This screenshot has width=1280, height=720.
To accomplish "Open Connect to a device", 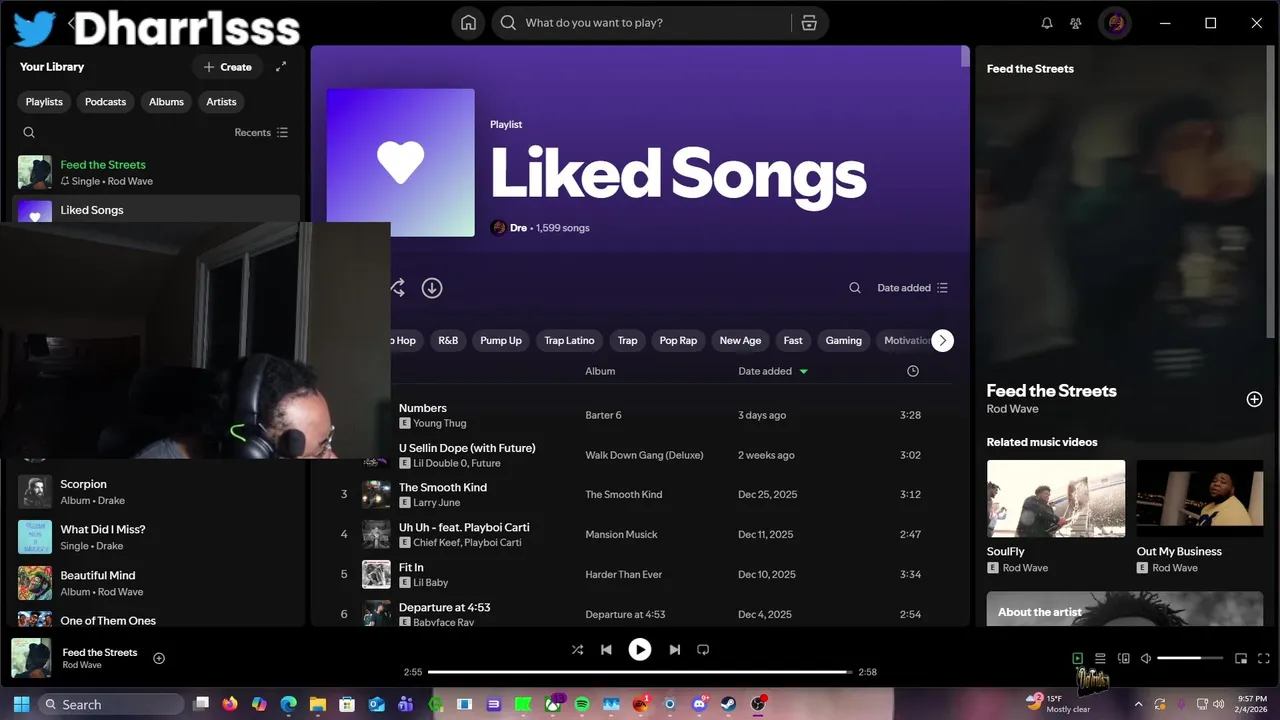I will point(1123,658).
